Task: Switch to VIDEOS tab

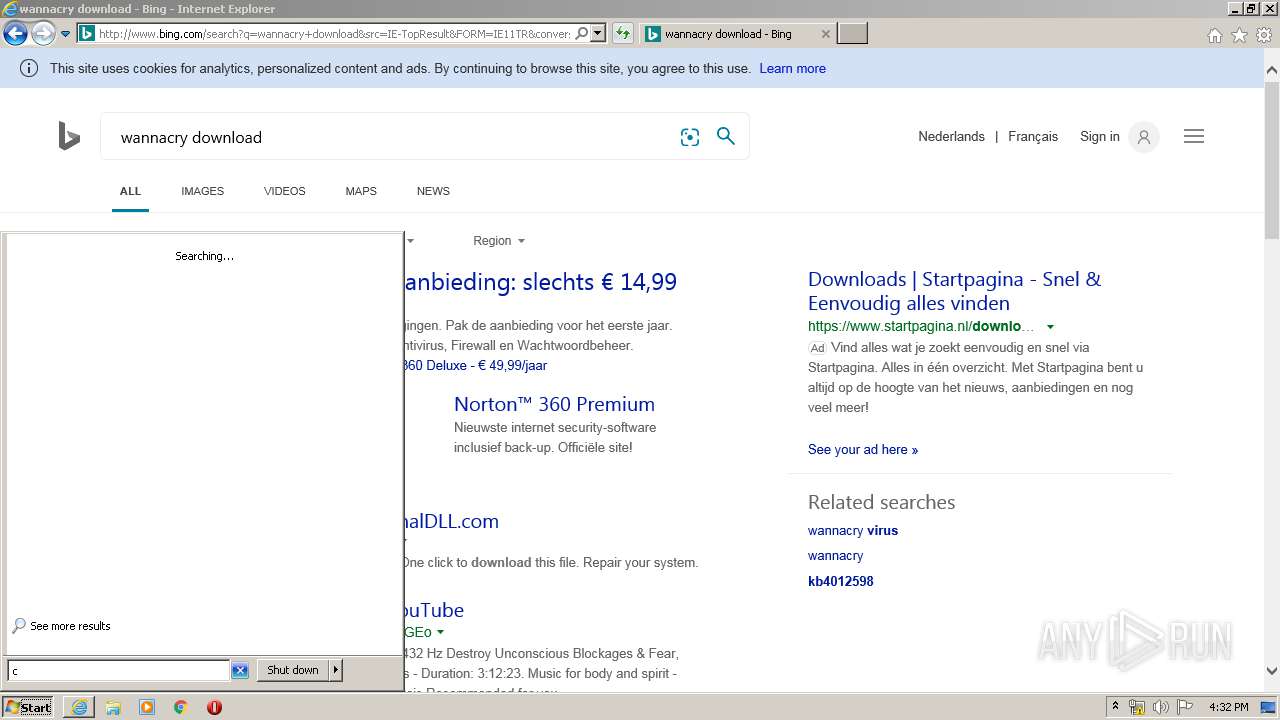Action: (x=285, y=191)
